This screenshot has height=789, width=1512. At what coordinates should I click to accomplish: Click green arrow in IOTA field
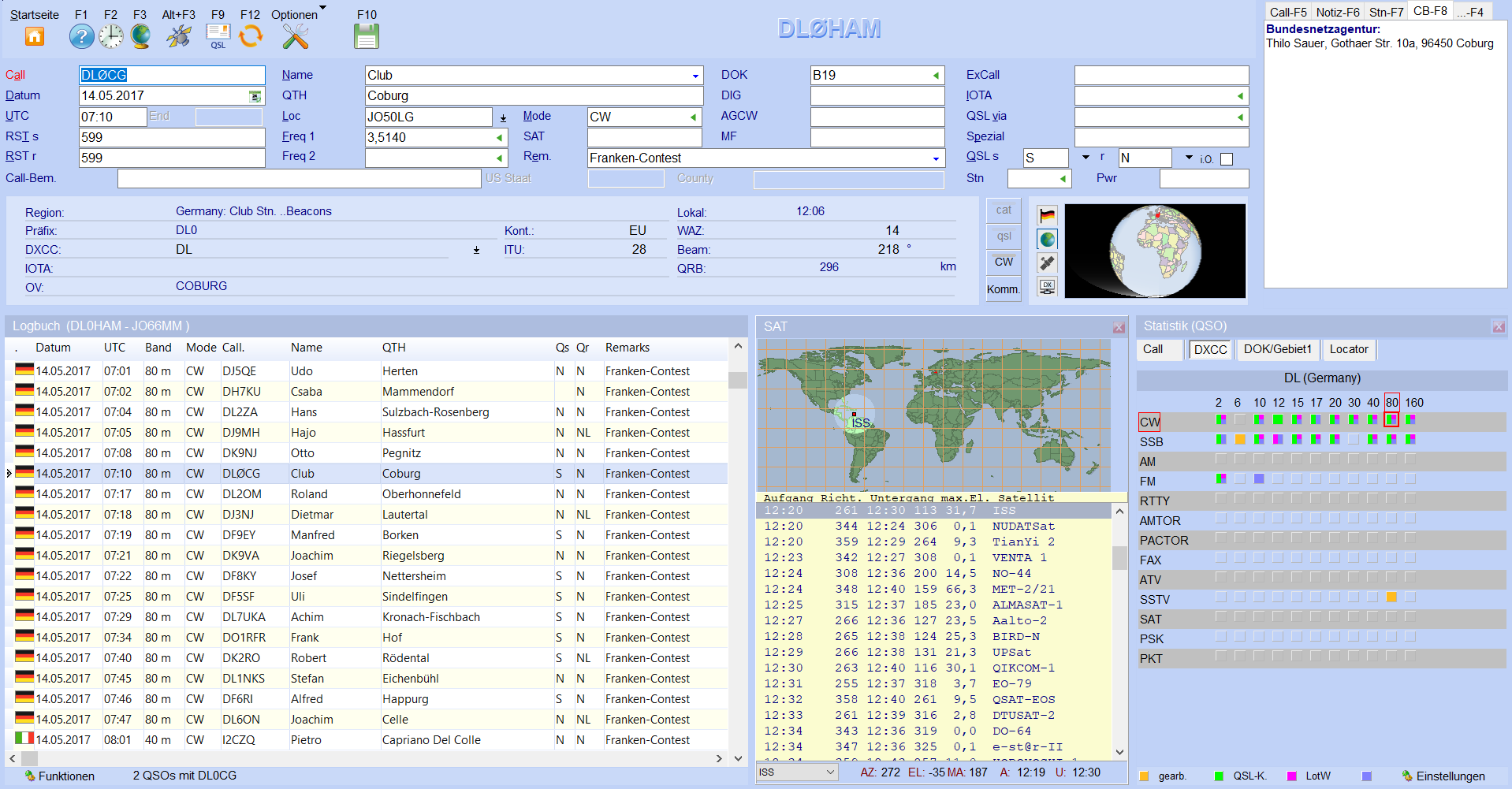point(1240,96)
